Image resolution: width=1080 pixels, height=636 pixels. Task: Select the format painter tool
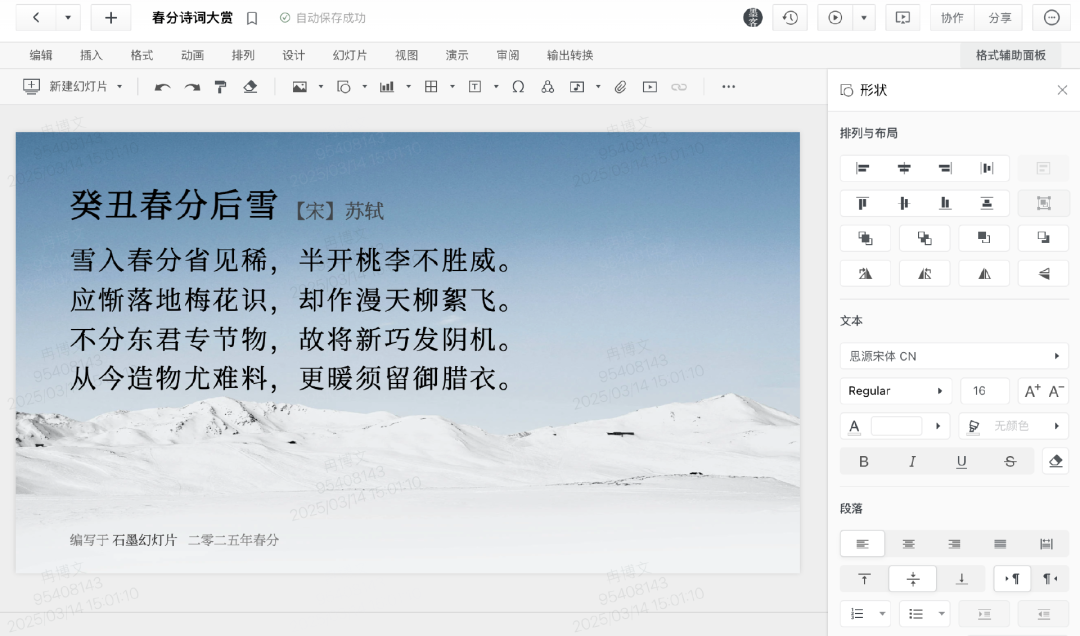(x=221, y=87)
